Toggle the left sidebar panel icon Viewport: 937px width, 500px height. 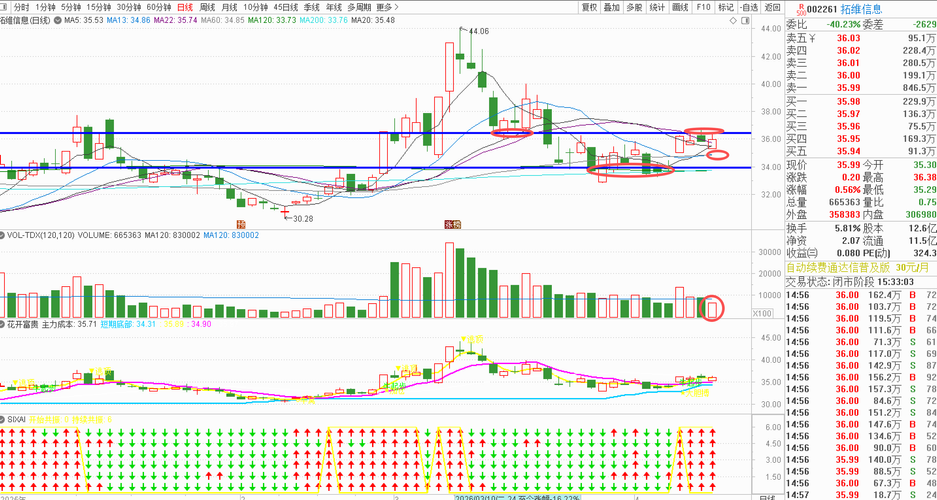5,7
